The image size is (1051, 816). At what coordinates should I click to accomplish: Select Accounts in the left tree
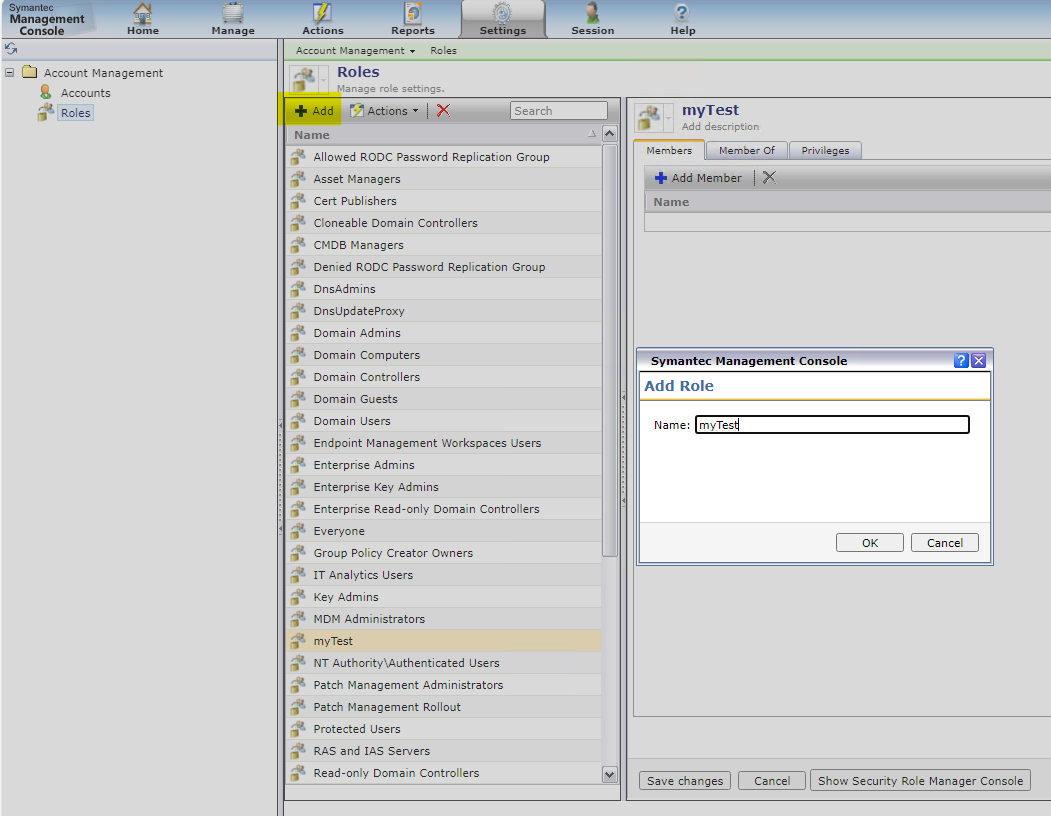click(85, 93)
